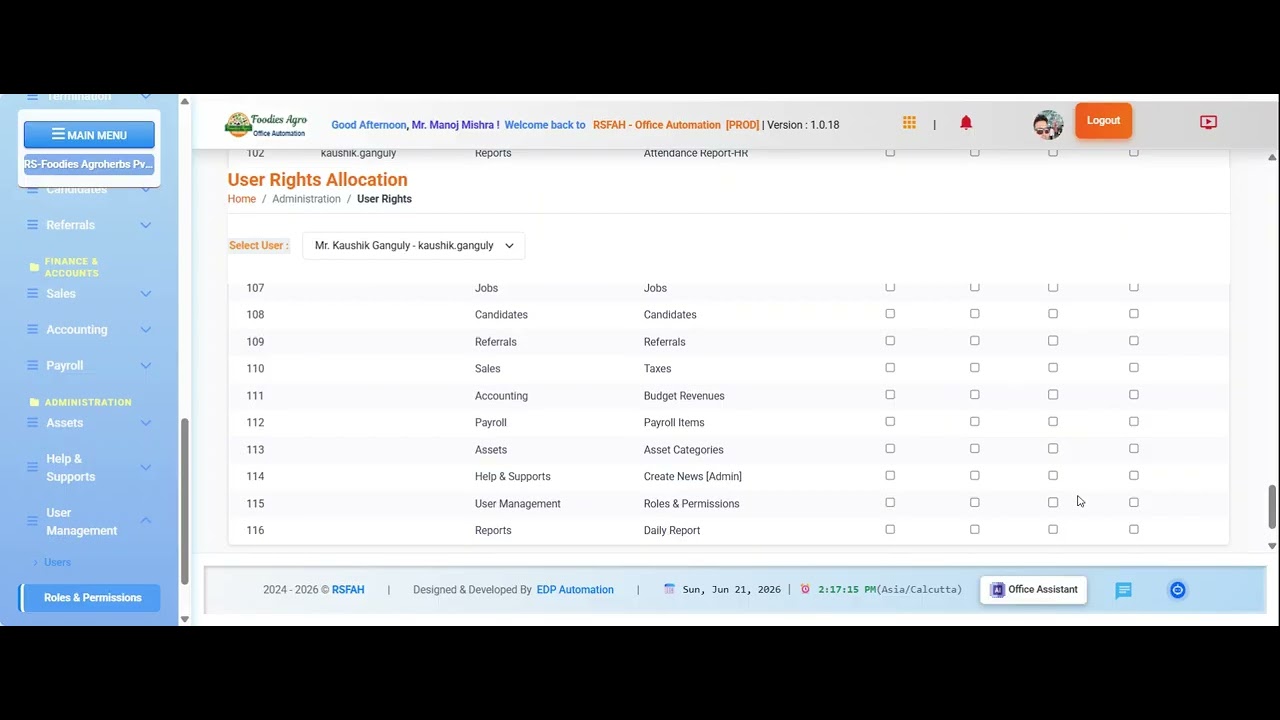Click the Asset Categories cell
The width and height of the screenshot is (1280, 720).
coord(683,450)
